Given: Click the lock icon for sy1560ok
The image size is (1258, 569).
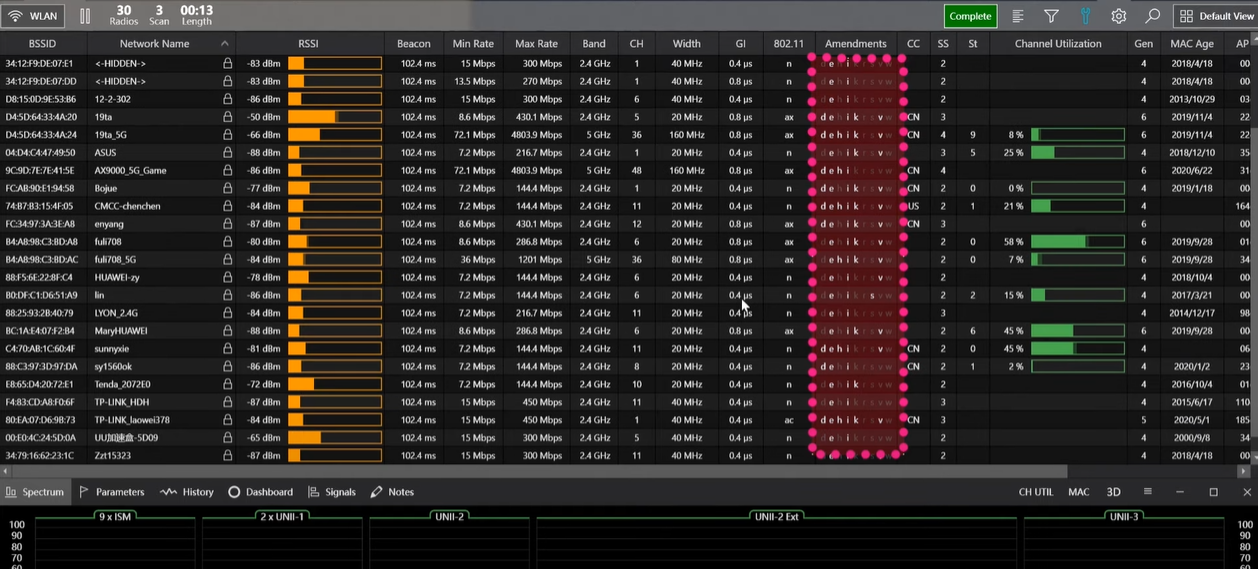Looking at the screenshot, I should point(228,367).
